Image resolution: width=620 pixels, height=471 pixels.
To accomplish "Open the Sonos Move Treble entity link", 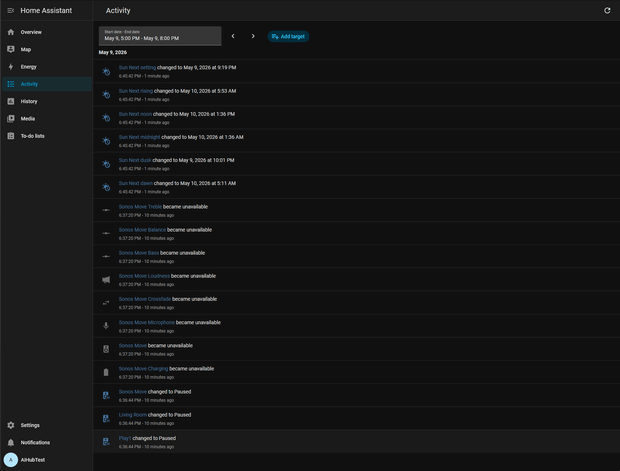I will point(140,206).
